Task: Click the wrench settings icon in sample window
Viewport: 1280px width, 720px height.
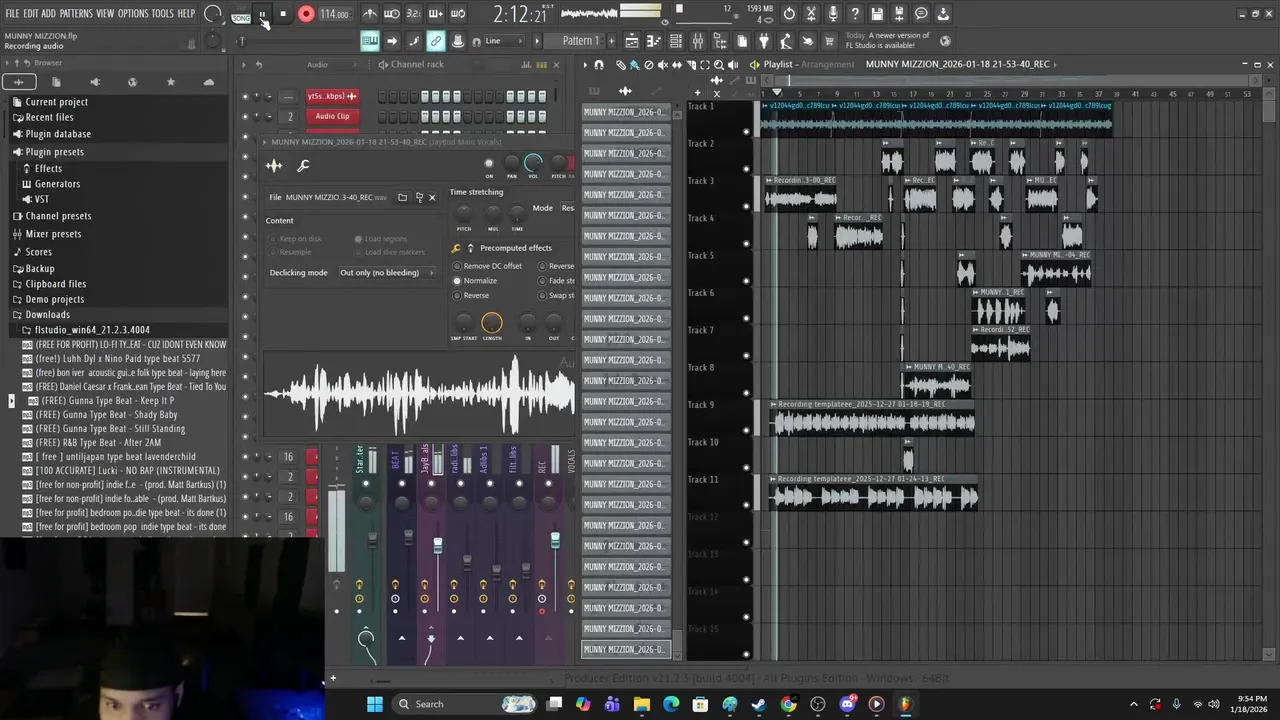Action: click(303, 166)
